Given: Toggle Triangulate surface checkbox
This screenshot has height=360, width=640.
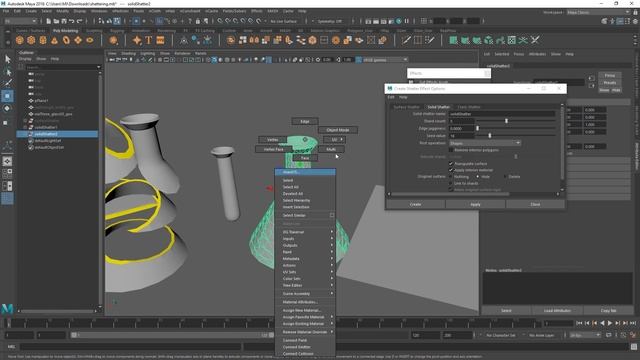Looking at the screenshot, I should pyautogui.click(x=451, y=164).
